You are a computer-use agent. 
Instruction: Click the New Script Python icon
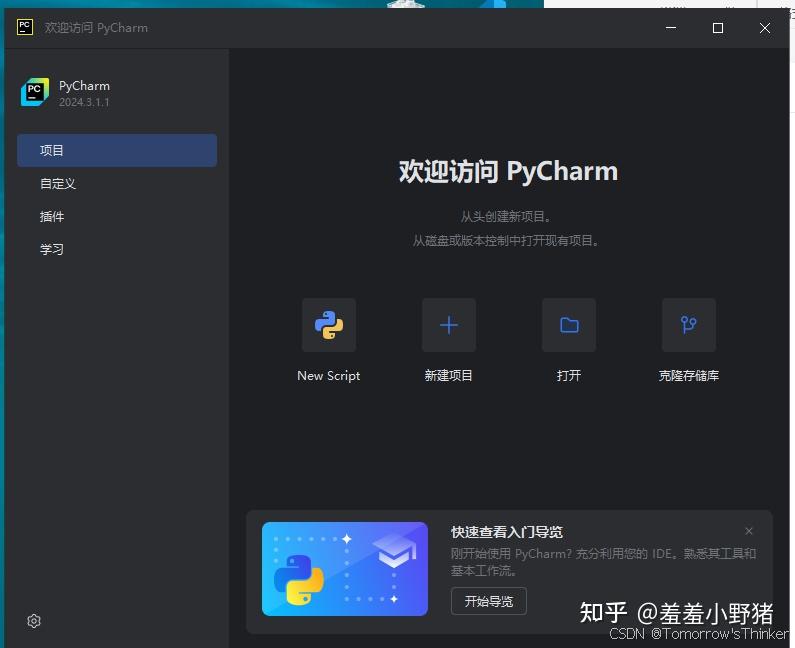329,325
